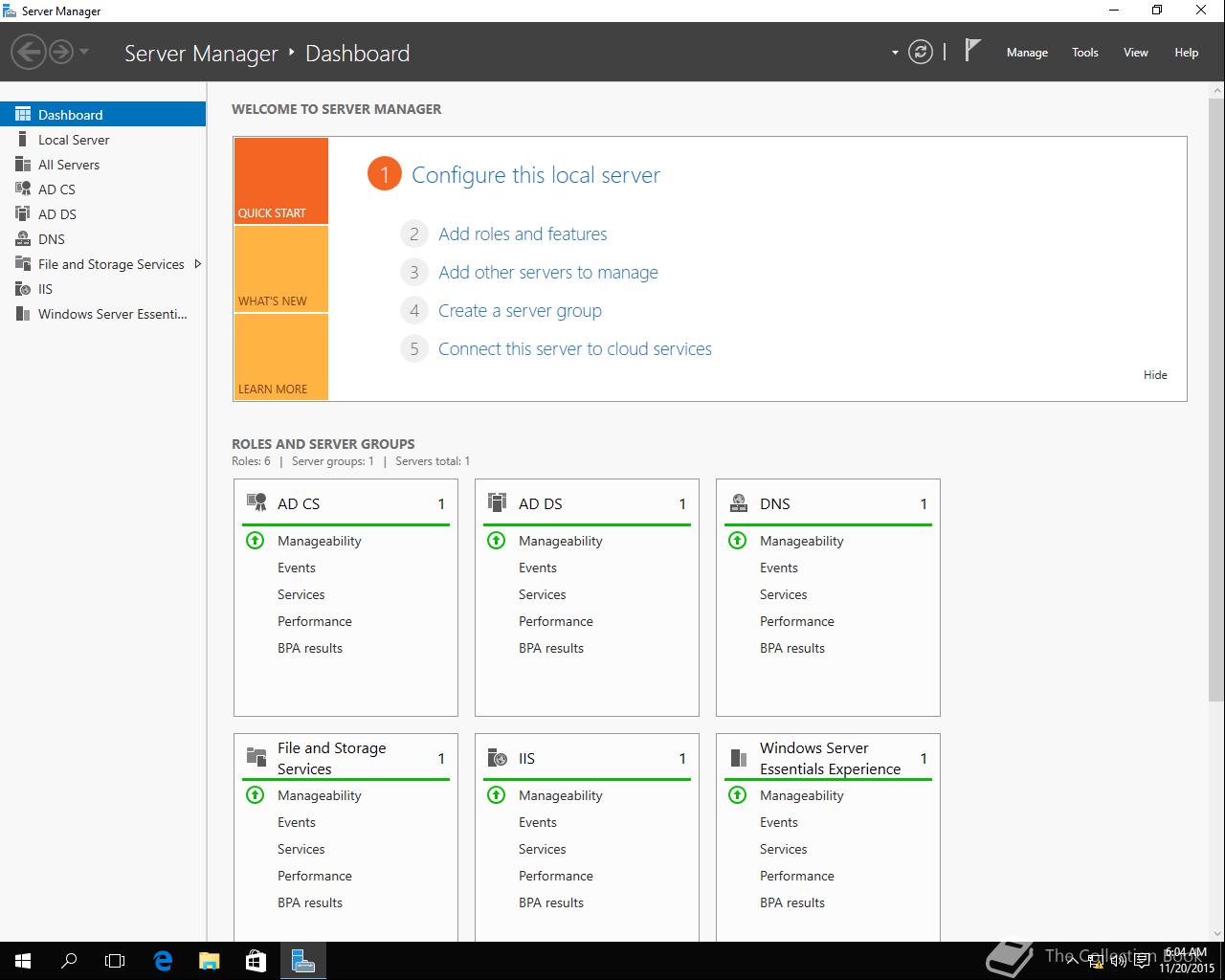Open the View menu
The width and height of the screenshot is (1225, 980).
pos(1136,53)
